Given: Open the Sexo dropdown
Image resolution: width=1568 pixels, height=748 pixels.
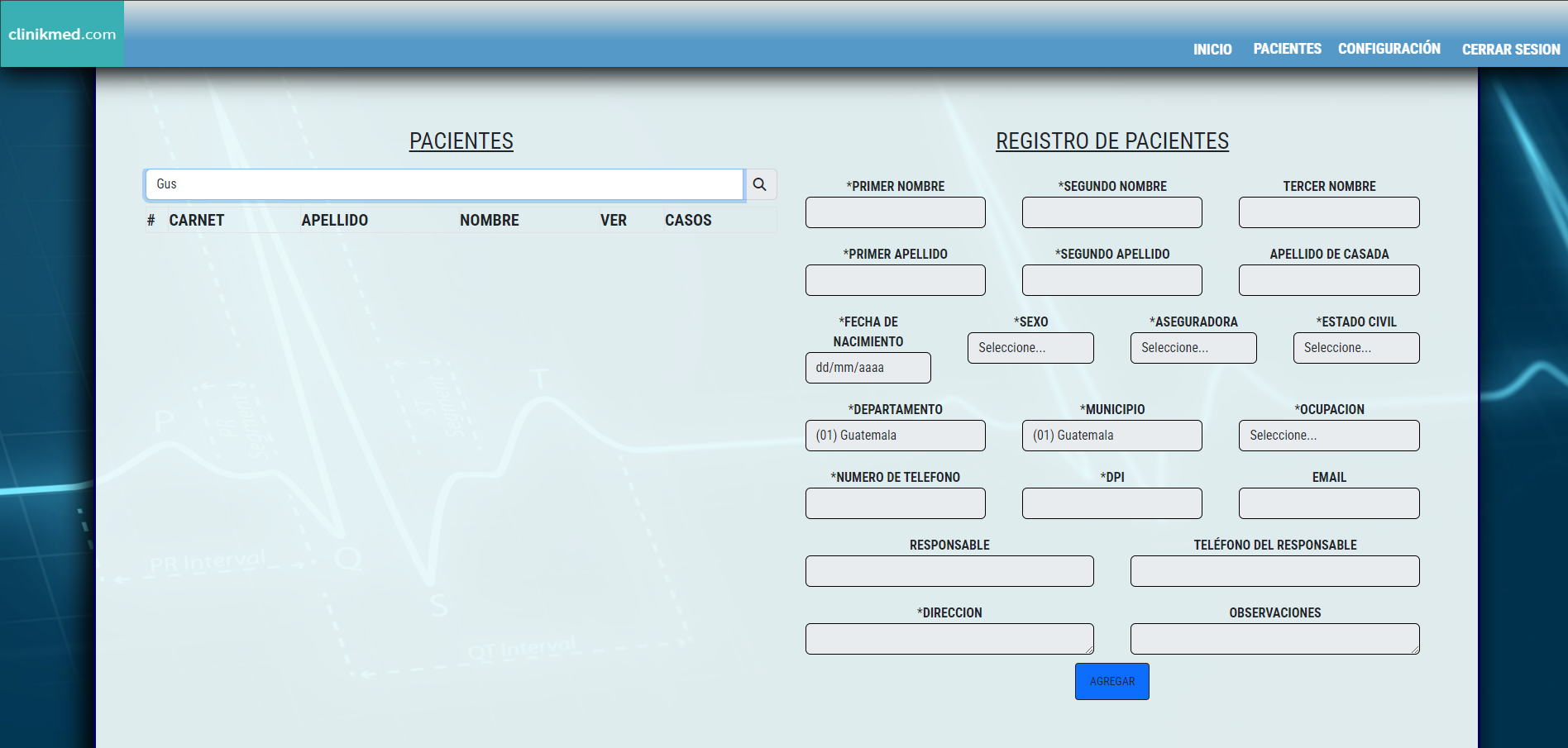Looking at the screenshot, I should click(x=1030, y=348).
